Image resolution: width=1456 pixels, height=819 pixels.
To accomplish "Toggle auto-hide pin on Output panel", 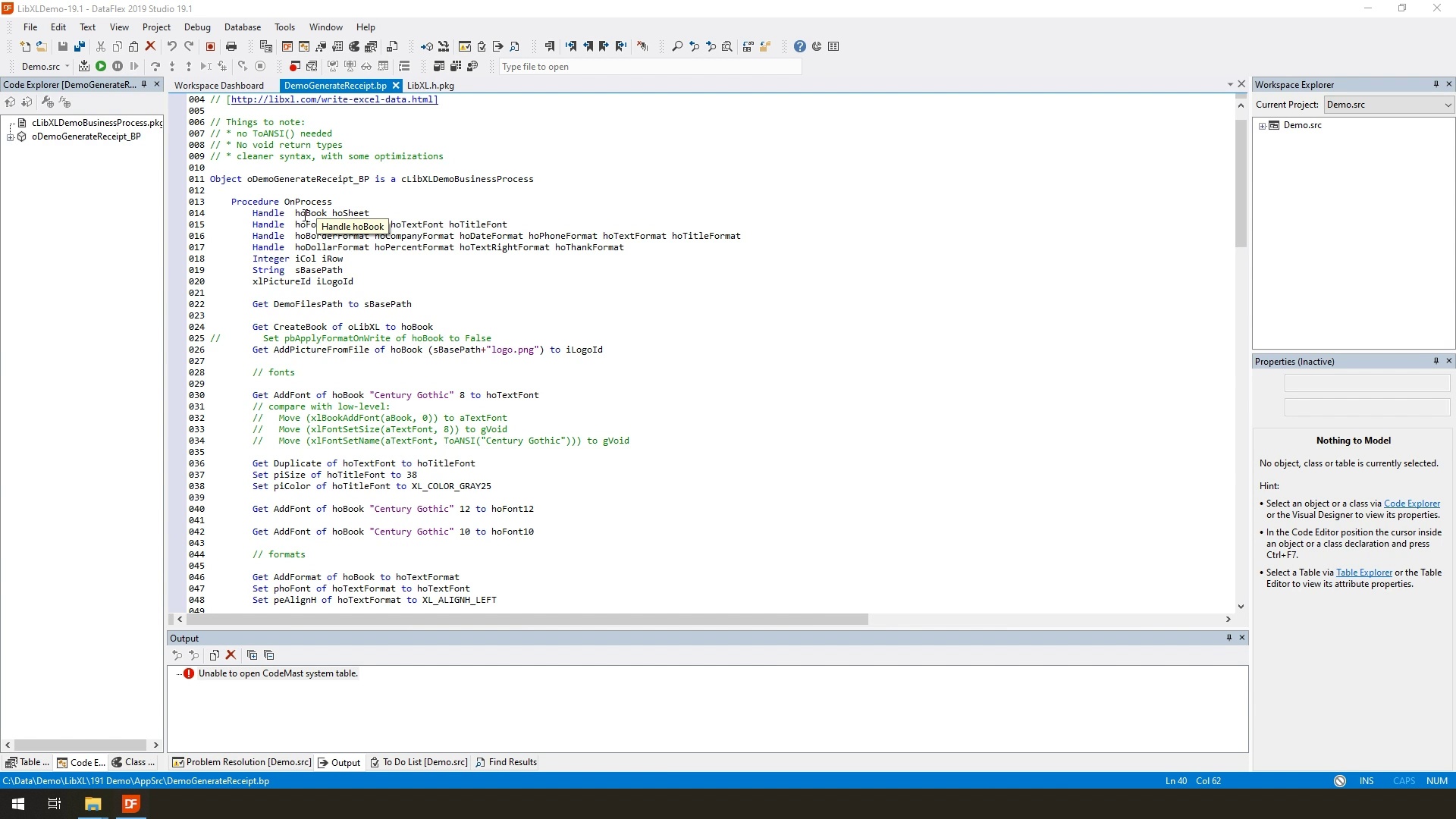I will pos(1229,638).
